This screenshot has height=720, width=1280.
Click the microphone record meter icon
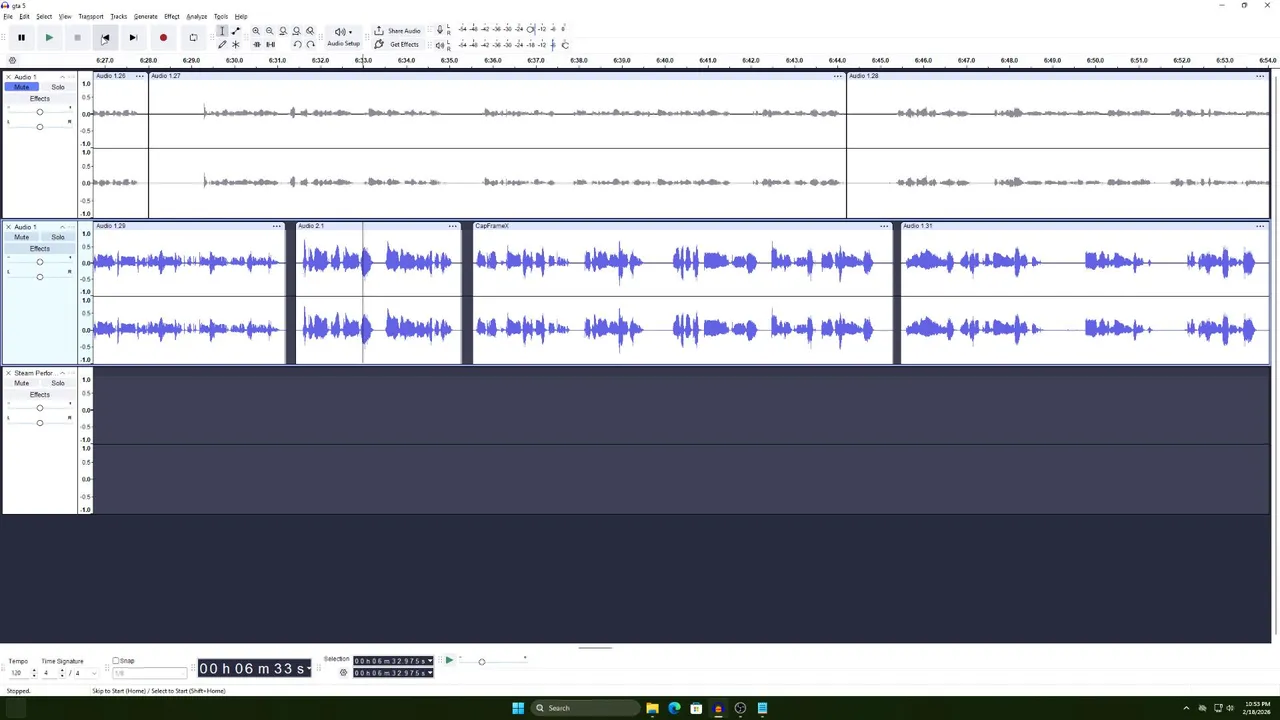click(x=440, y=30)
